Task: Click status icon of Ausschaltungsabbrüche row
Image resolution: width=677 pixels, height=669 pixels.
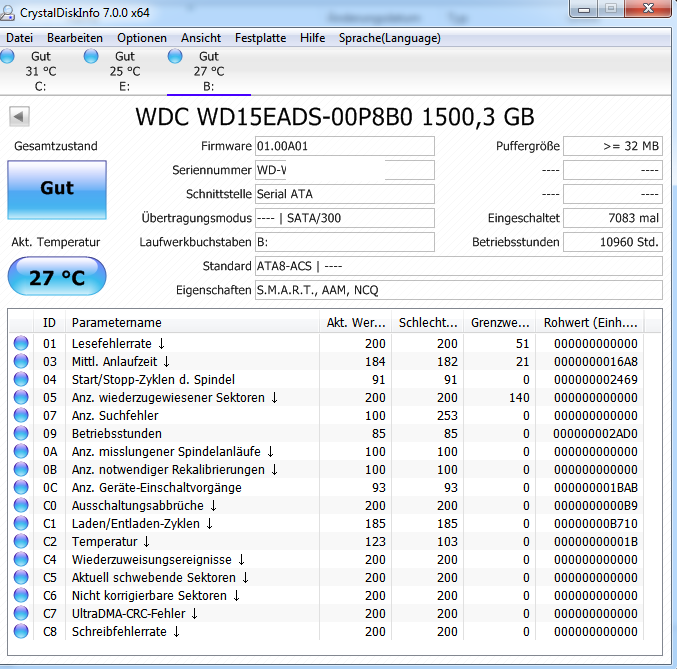Action: click(21, 505)
